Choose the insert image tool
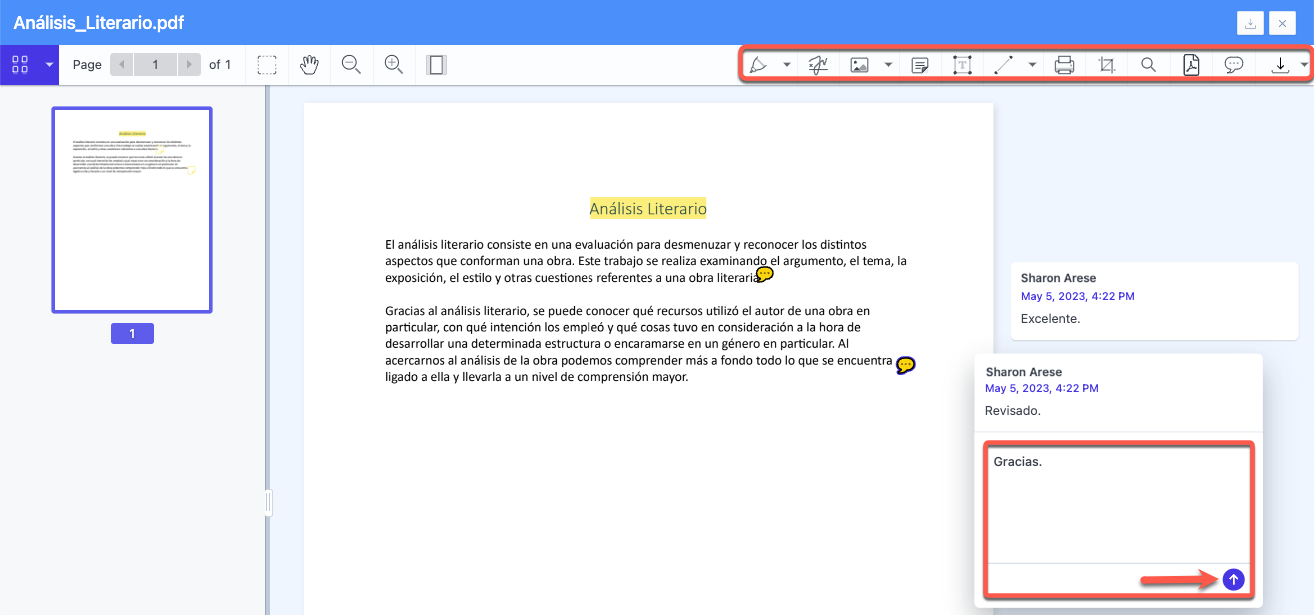The image size is (1314, 615). pyautogui.click(x=859, y=65)
